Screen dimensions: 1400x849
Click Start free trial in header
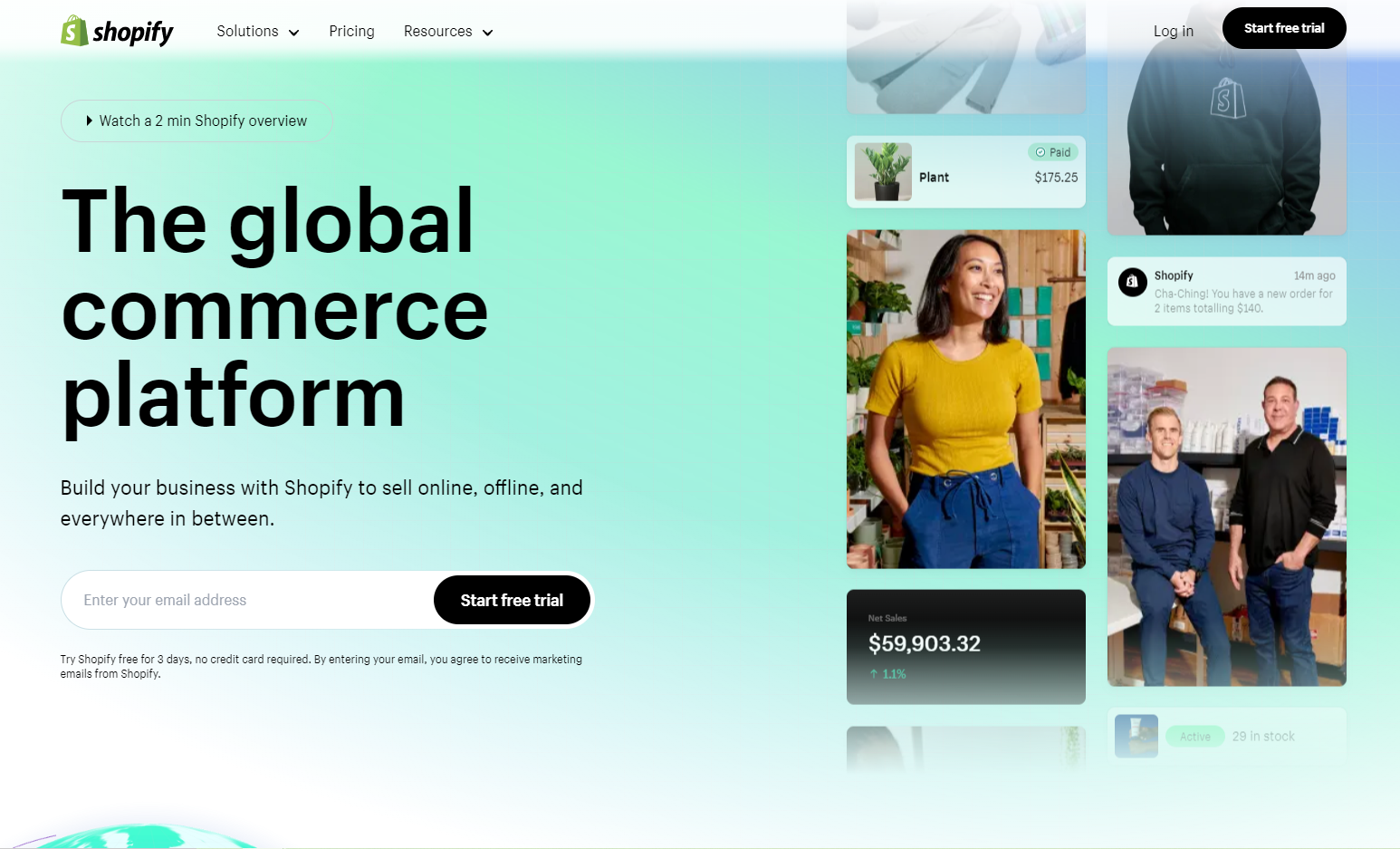pyautogui.click(x=1284, y=28)
